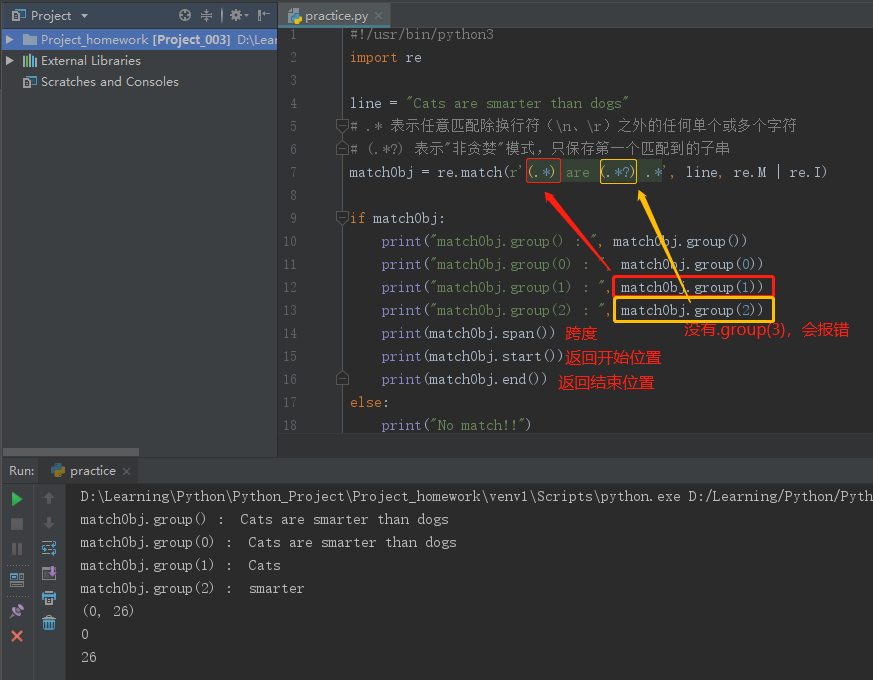Clear all output with the trash icon
The width and height of the screenshot is (873, 680).
49,621
